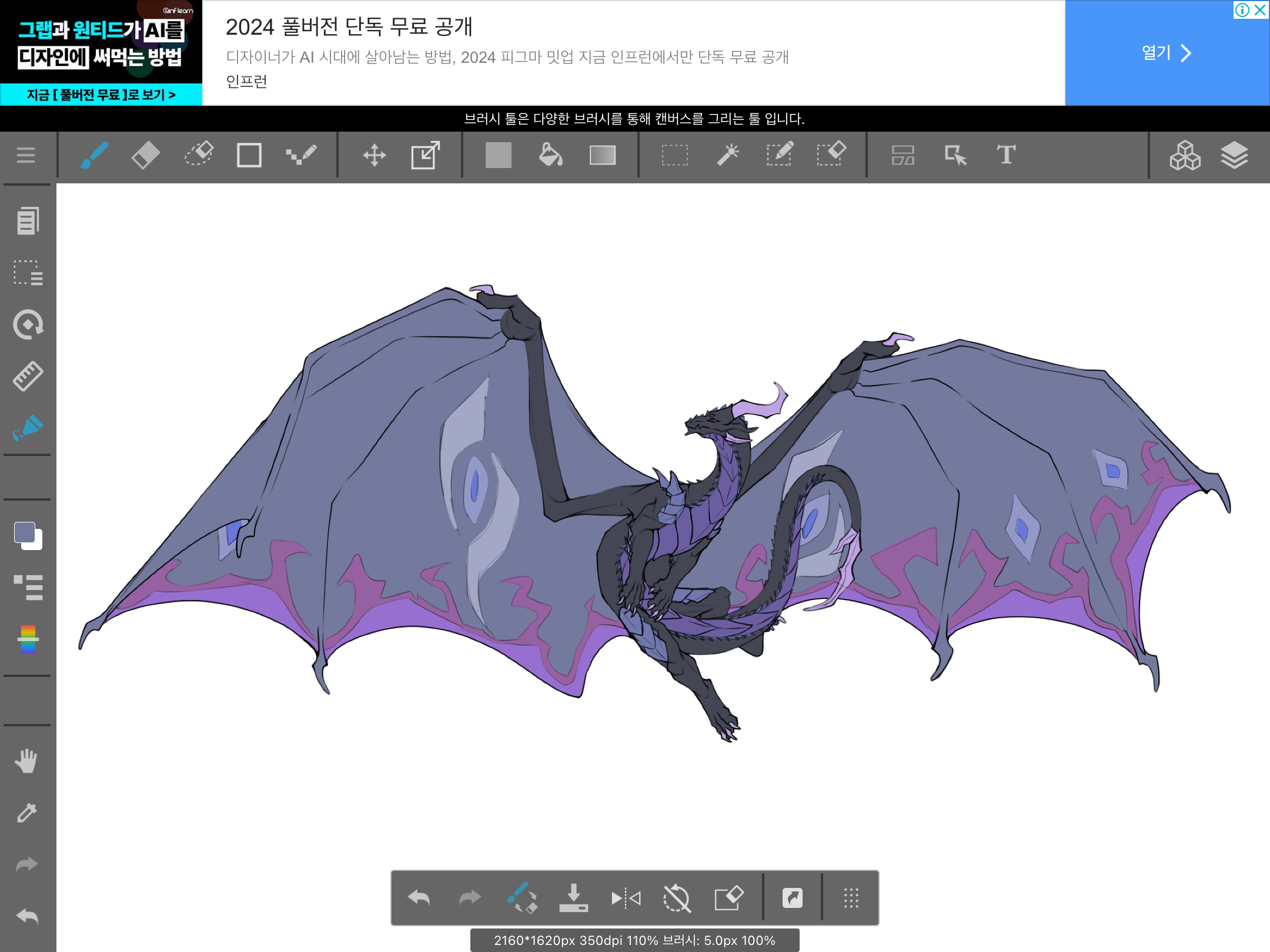Open the Layers panel icon
The image size is (1270, 952).
tap(1234, 155)
